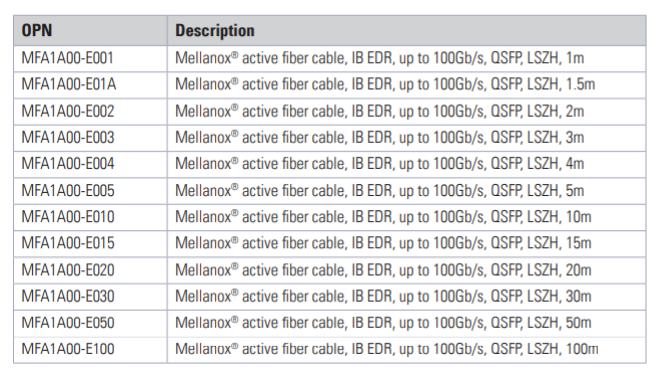Select the MFA1A00-E030 part number cell

point(90,297)
